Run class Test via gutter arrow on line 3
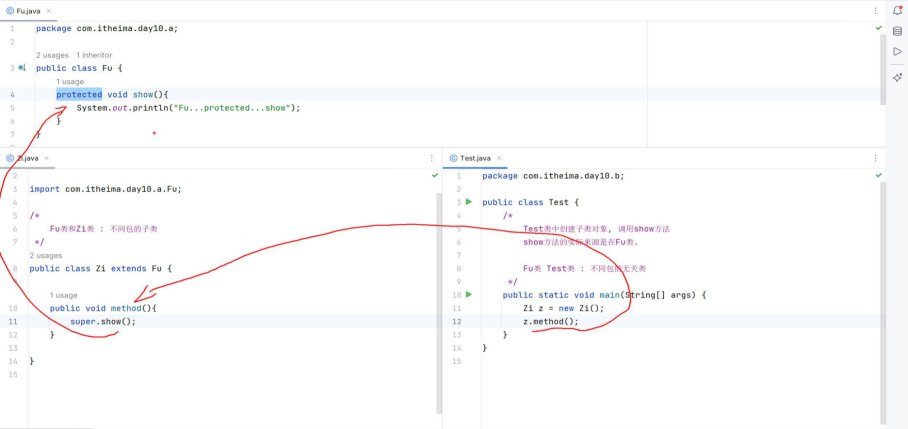This screenshot has height=429, width=908. (x=469, y=202)
